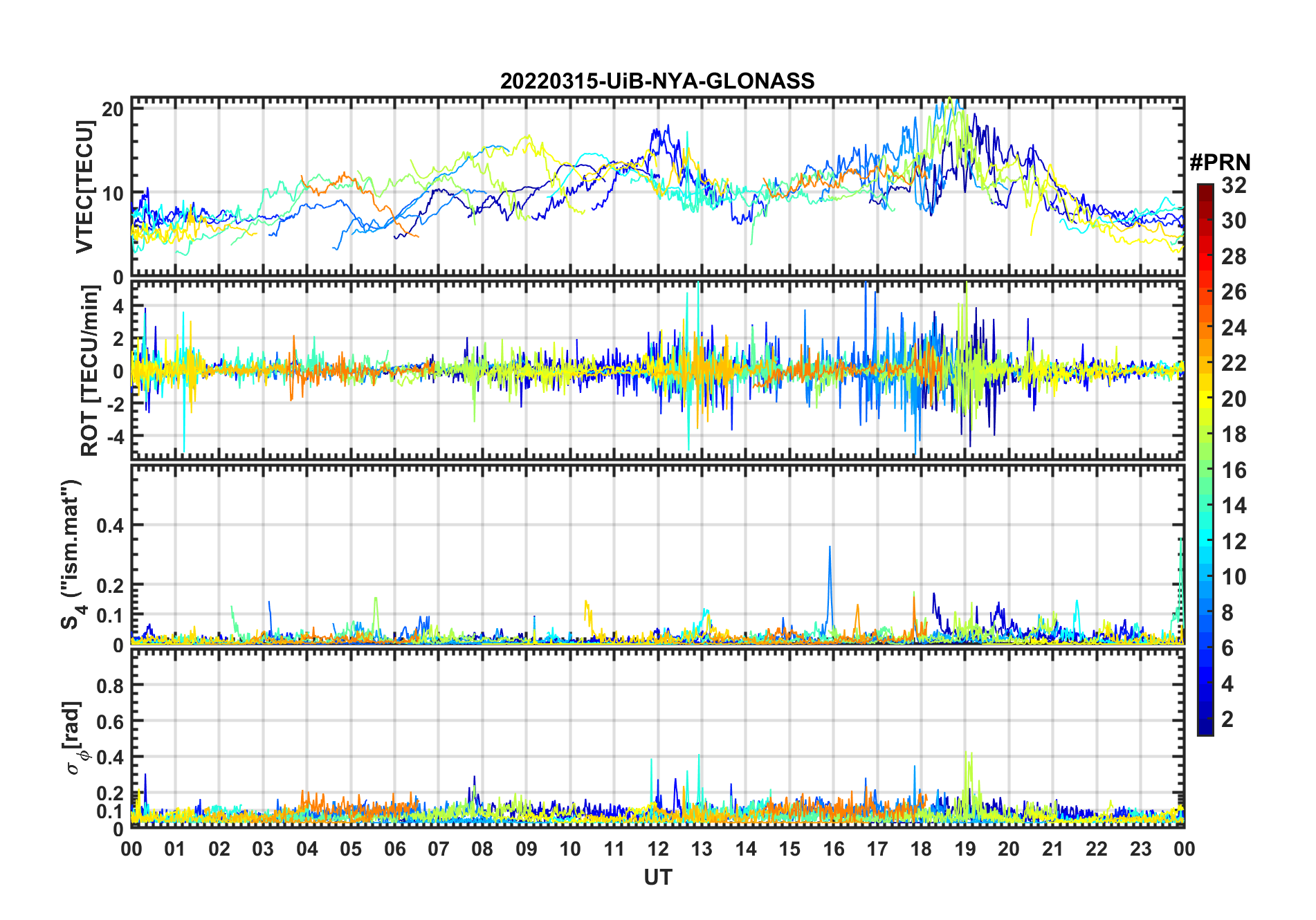Image resolution: width=1316 pixels, height=920 pixels.
Task: Click VTEC axis tick label 20
Action: pos(113,109)
